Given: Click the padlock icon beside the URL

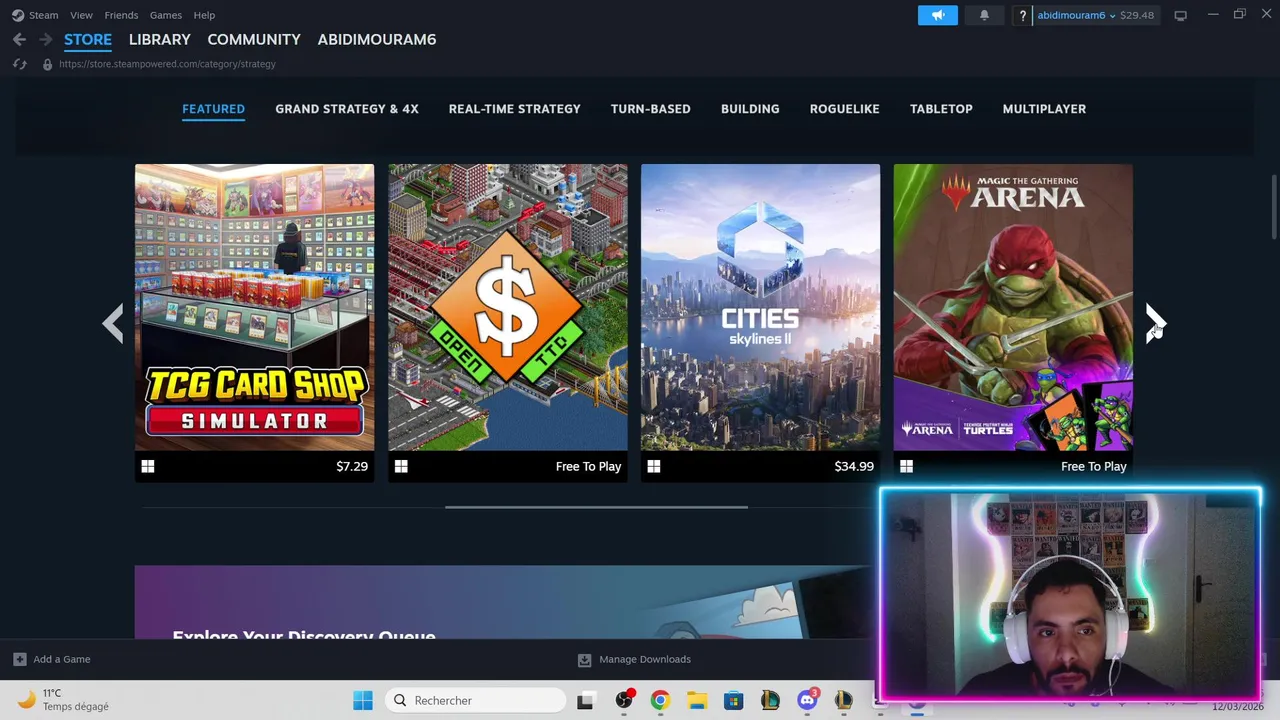Looking at the screenshot, I should coord(47,64).
